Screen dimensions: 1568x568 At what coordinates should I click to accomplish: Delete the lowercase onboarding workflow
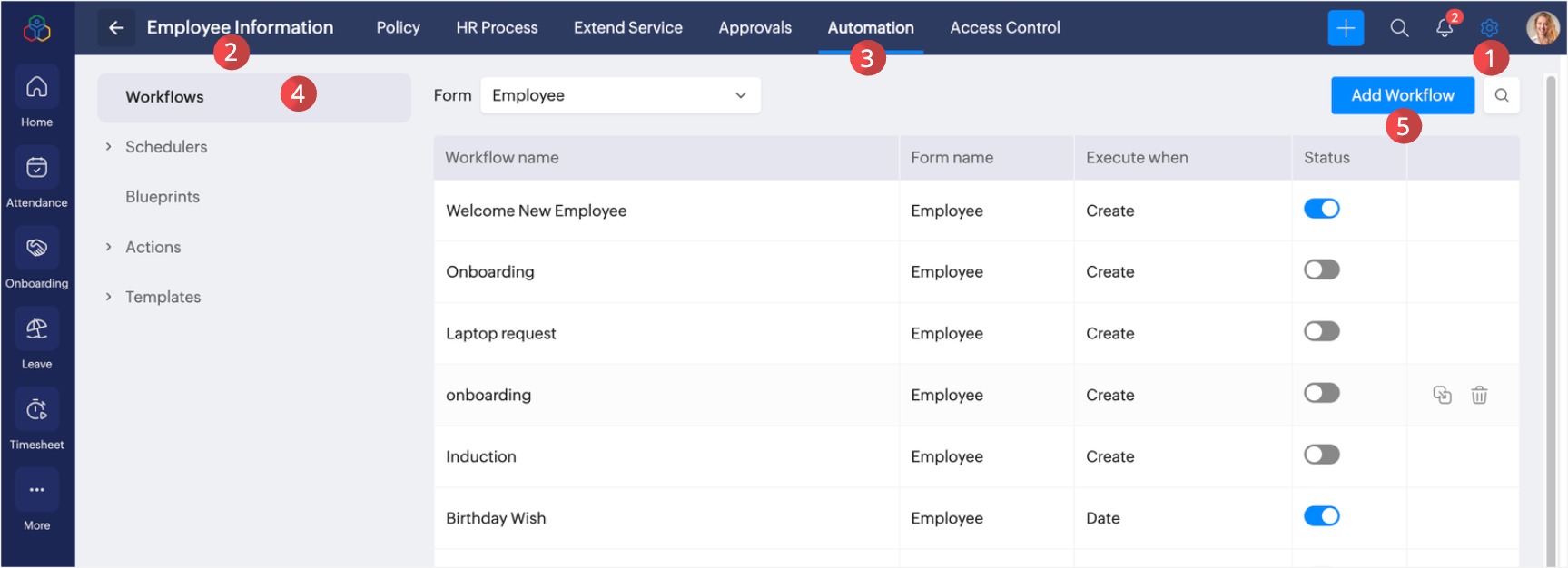click(x=1479, y=395)
